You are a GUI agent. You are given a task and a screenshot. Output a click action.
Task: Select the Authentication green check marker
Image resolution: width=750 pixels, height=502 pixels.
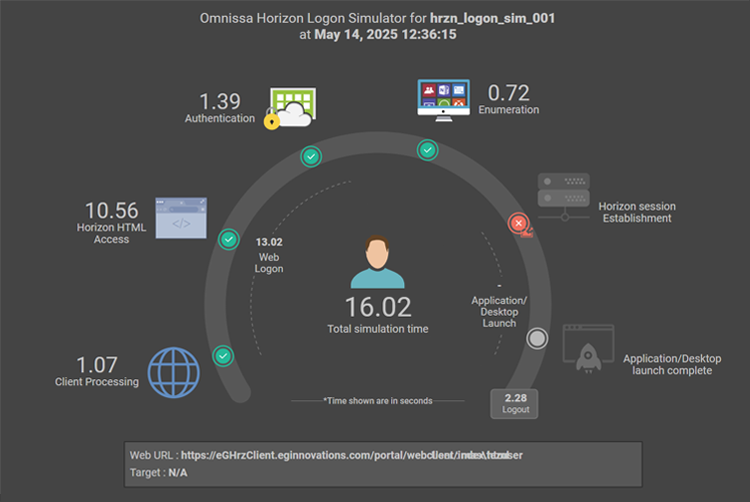click(311, 156)
